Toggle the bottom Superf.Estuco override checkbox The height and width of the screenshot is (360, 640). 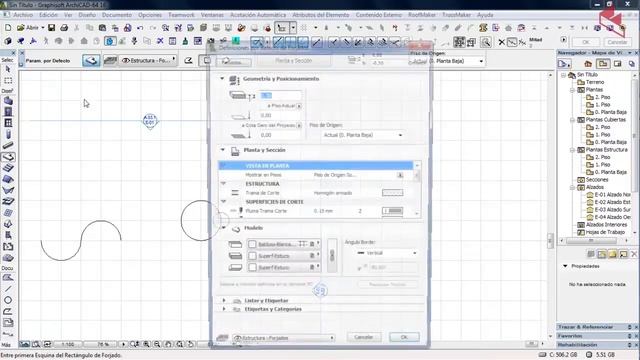[252, 267]
